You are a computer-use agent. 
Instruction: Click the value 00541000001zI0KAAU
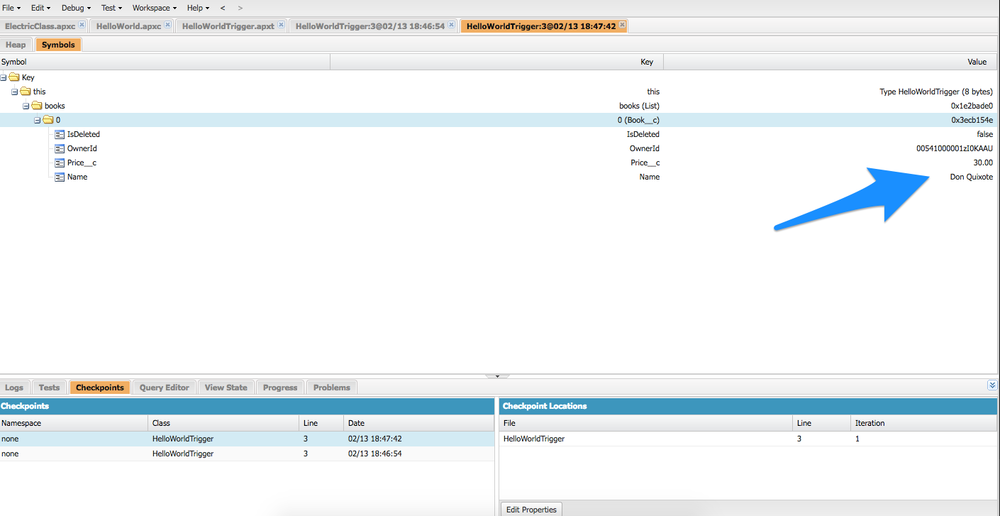[955, 149]
